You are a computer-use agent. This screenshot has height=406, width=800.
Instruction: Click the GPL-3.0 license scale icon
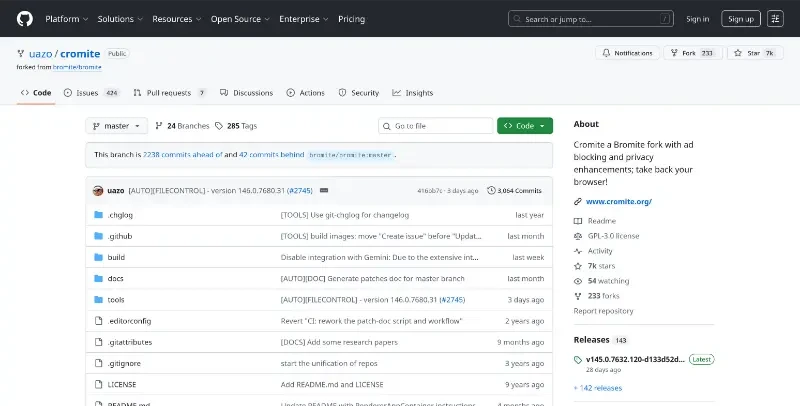point(578,236)
